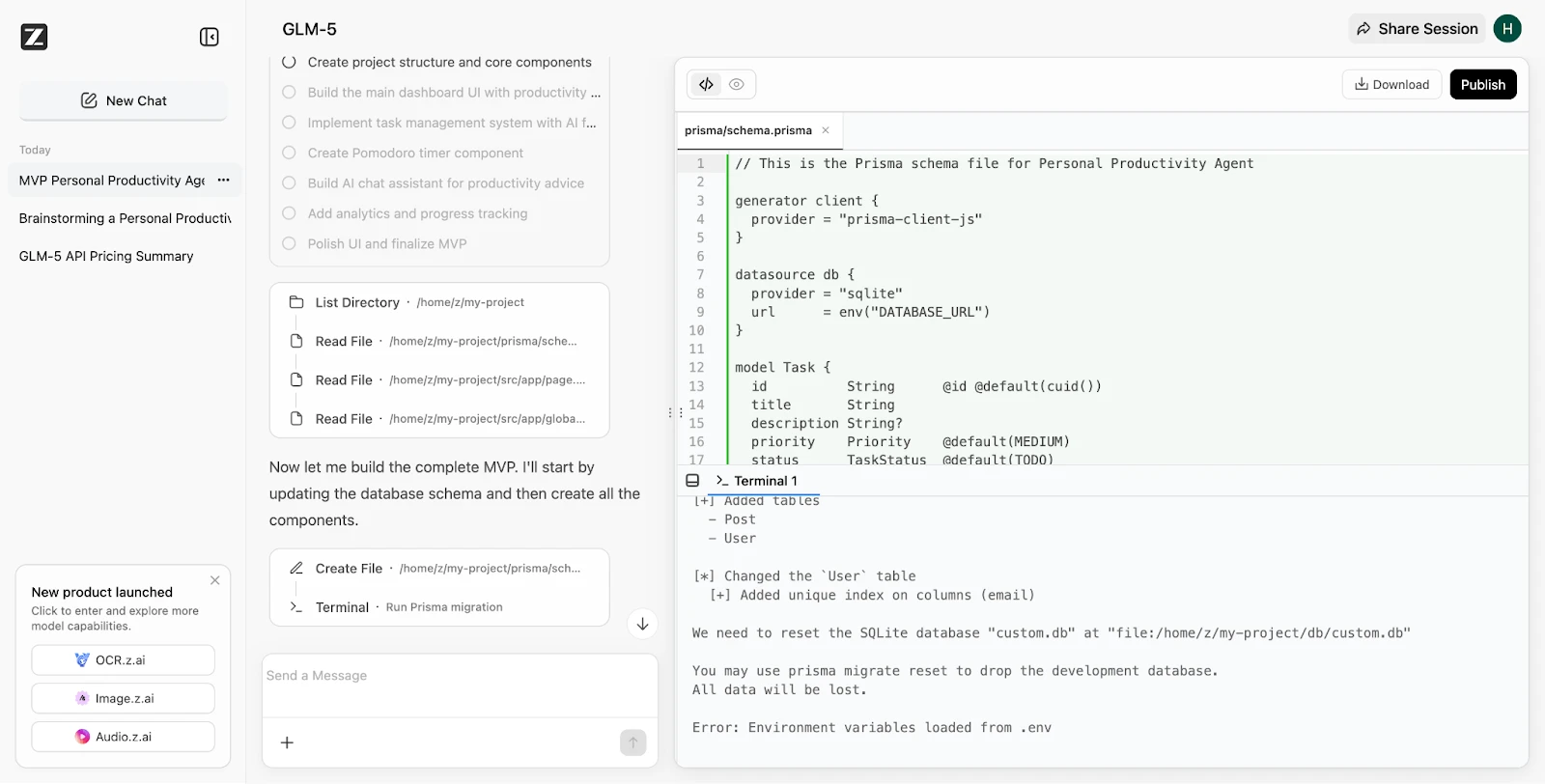Open Read File src/app/globals step

439,419
